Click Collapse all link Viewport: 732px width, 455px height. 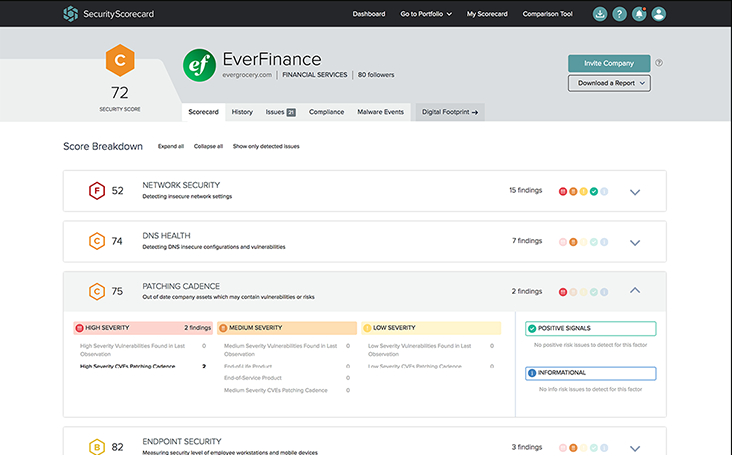(x=208, y=146)
